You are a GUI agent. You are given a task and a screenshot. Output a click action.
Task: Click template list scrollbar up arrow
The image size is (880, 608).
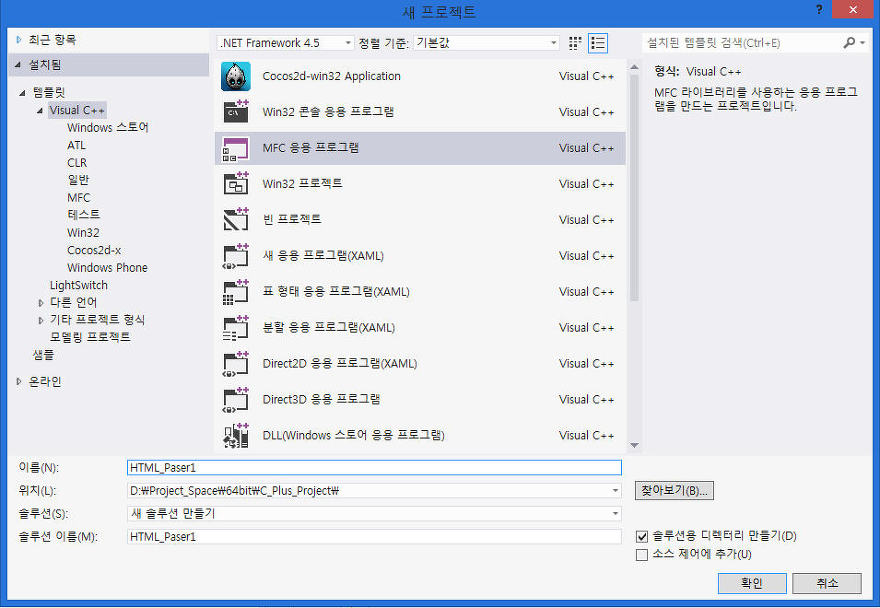click(634, 67)
